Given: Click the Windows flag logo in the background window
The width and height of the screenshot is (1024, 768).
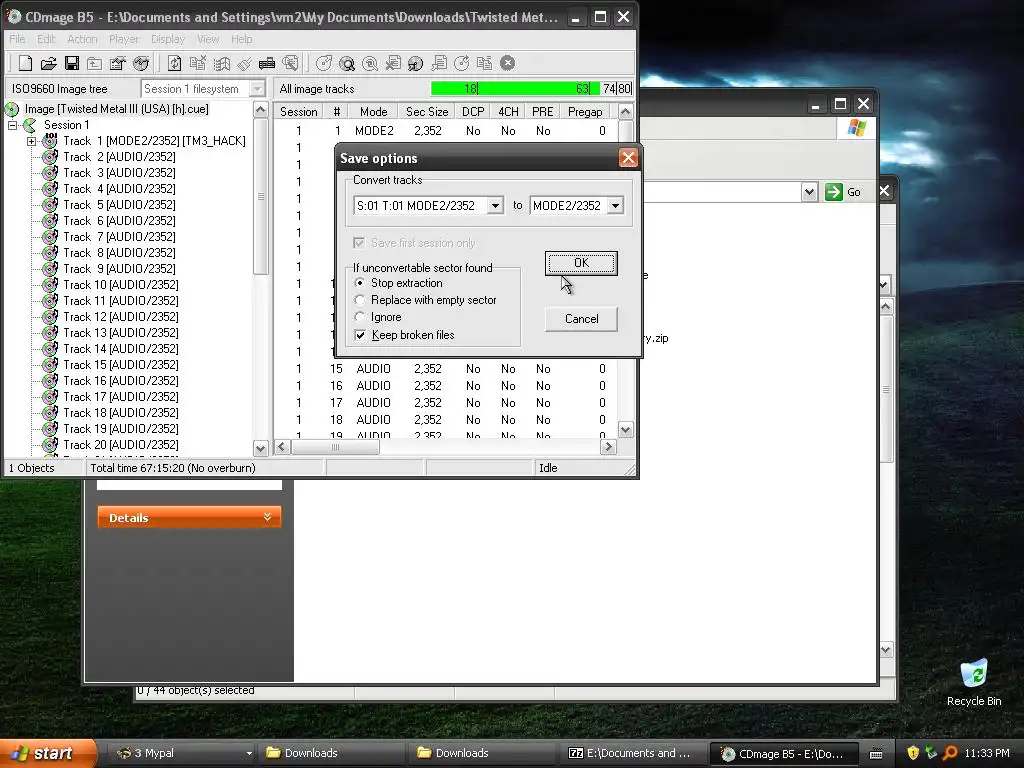Looking at the screenshot, I should coord(857,129).
